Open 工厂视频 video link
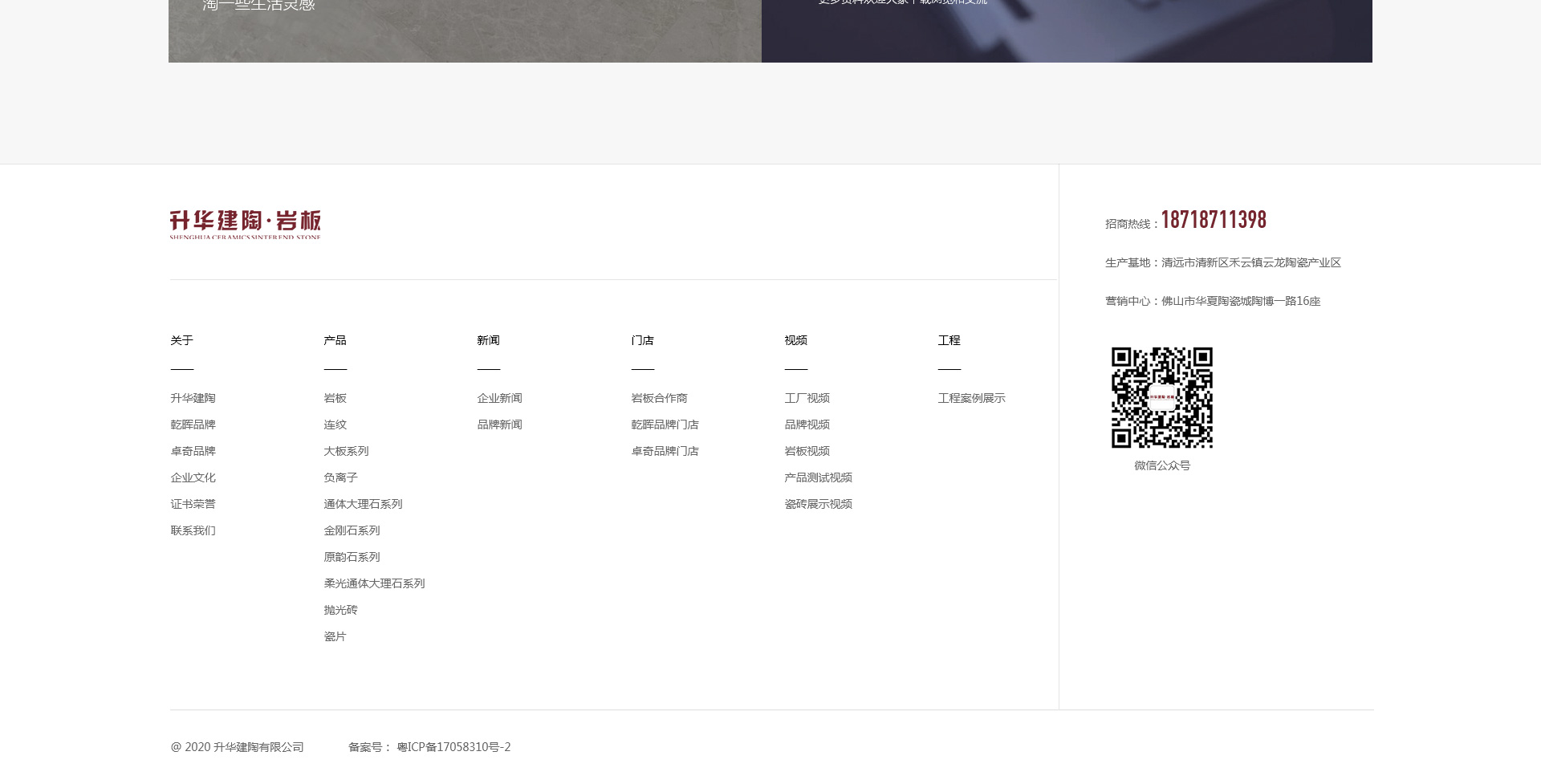1541x784 pixels. point(807,398)
